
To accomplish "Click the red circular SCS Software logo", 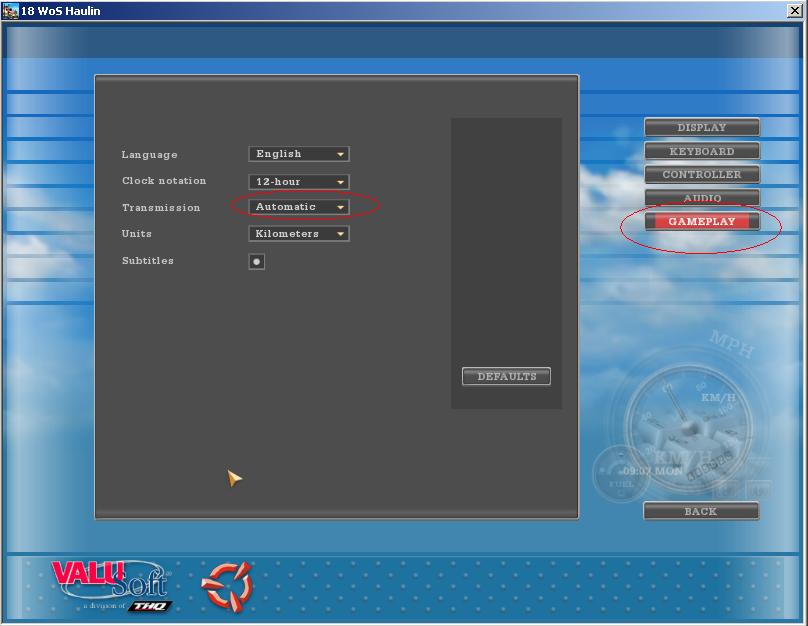I will (x=227, y=586).
